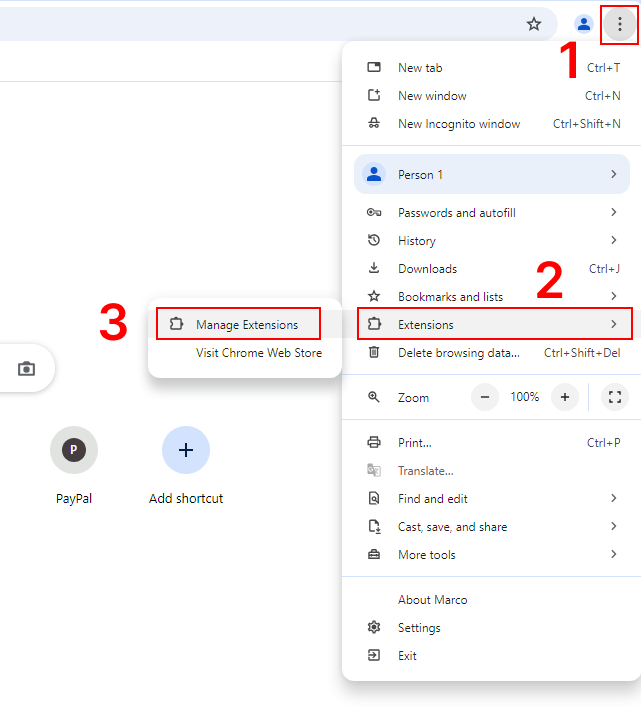Click the Zoom magnifier icon

(x=374, y=397)
